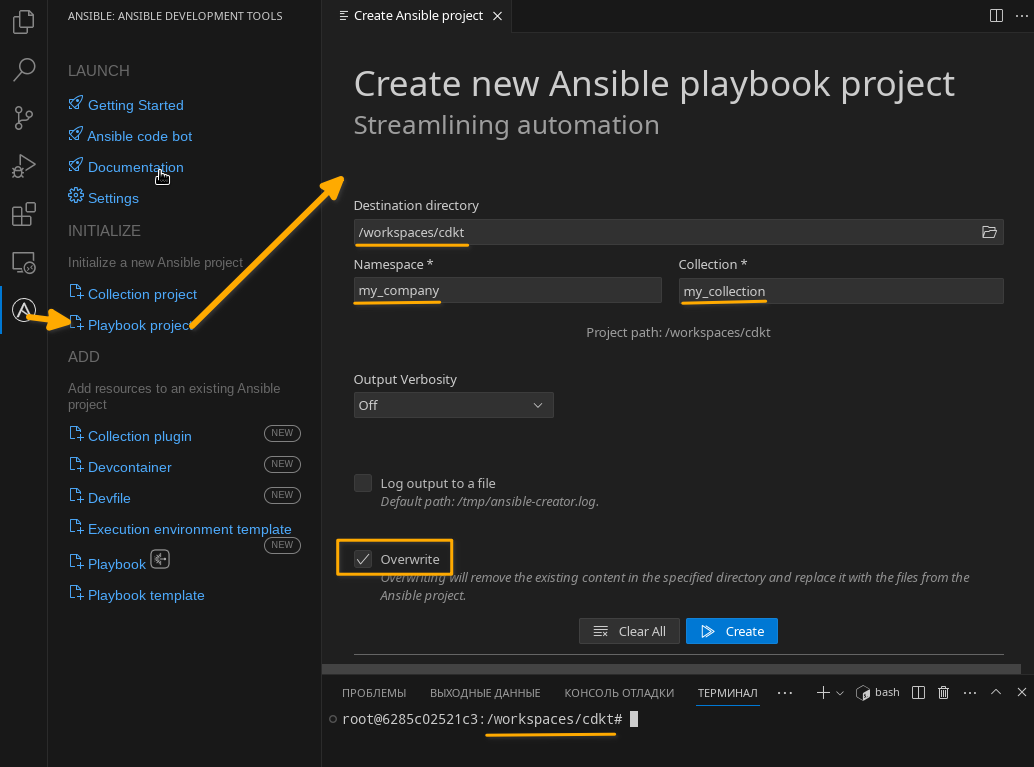Image resolution: width=1034 pixels, height=767 pixels.
Task: Uncheck the Overwrite checkbox
Action: [363, 559]
